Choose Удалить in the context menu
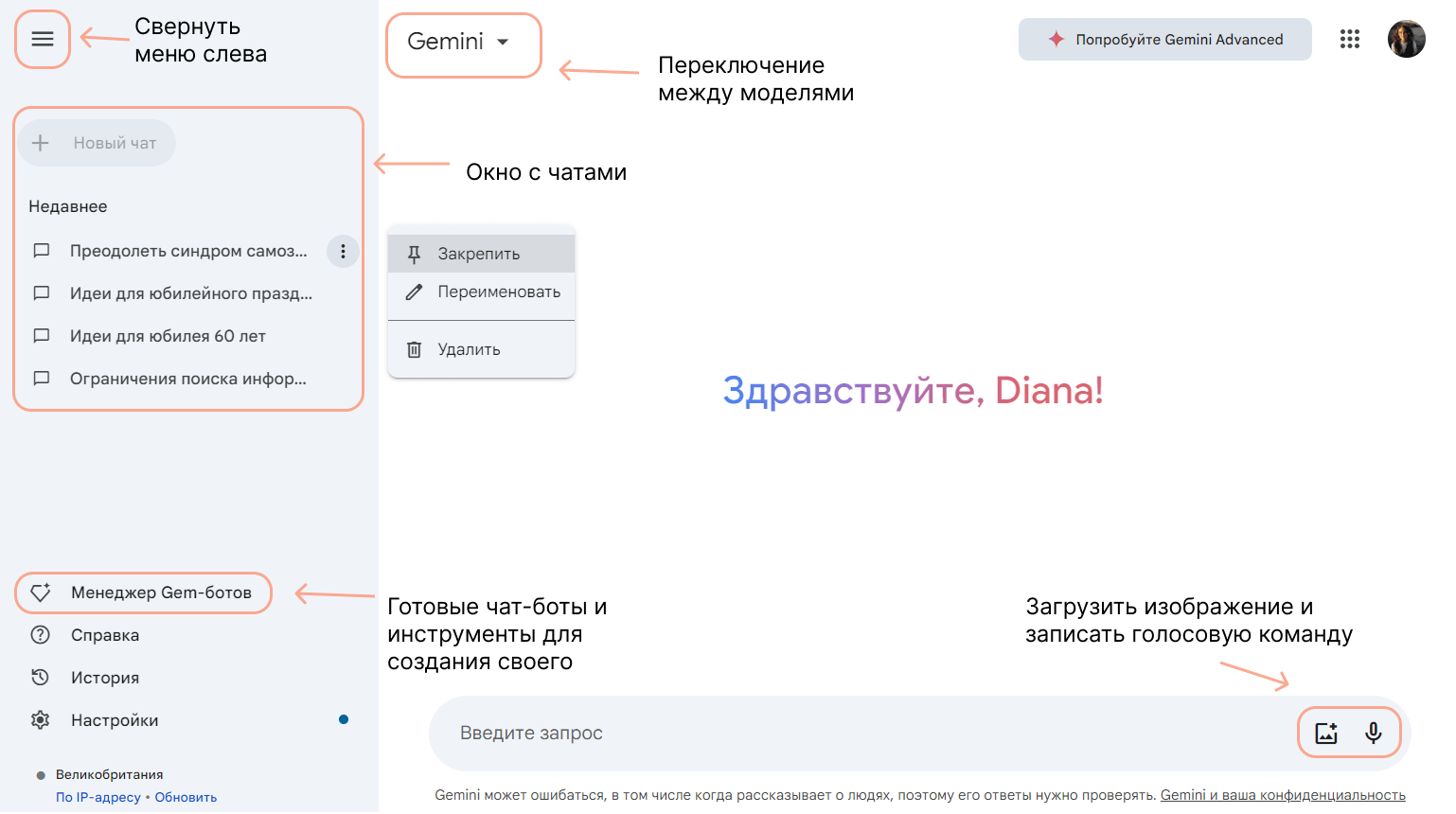Screen dimensions: 1456x814 (x=469, y=350)
